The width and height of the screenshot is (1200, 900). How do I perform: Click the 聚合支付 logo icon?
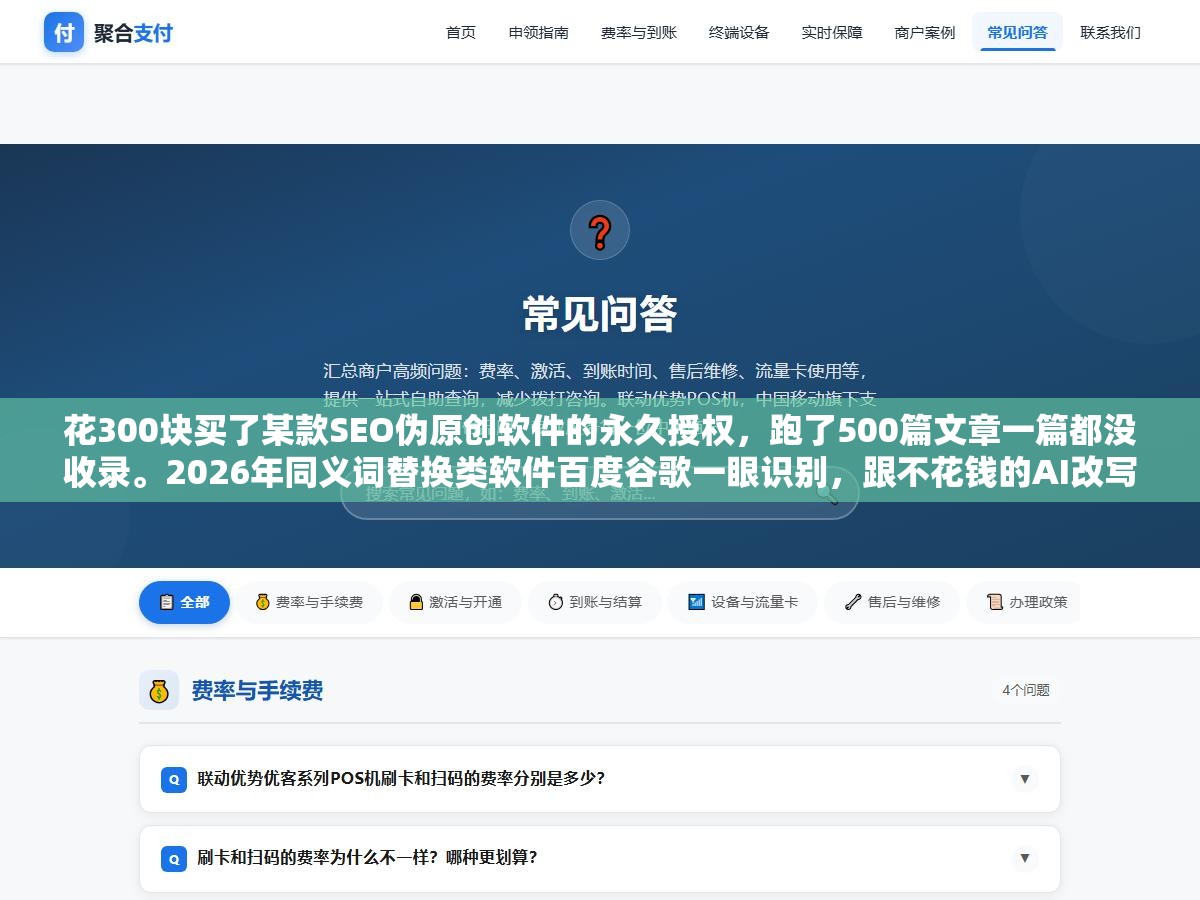[64, 32]
